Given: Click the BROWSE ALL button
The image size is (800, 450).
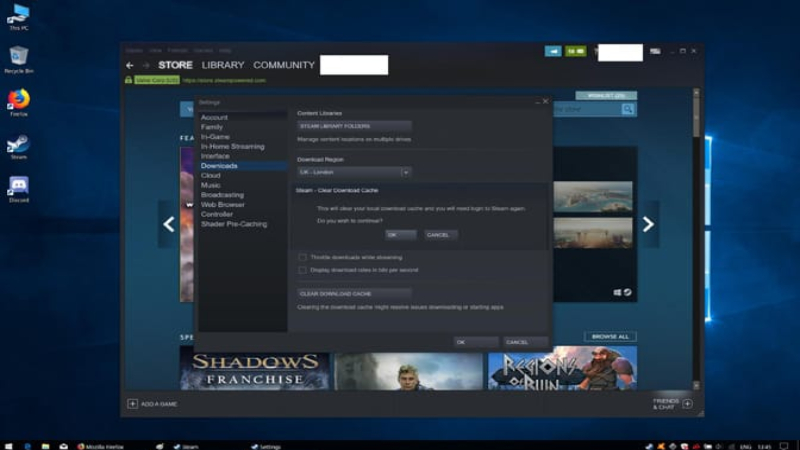Looking at the screenshot, I should click(x=610, y=337).
